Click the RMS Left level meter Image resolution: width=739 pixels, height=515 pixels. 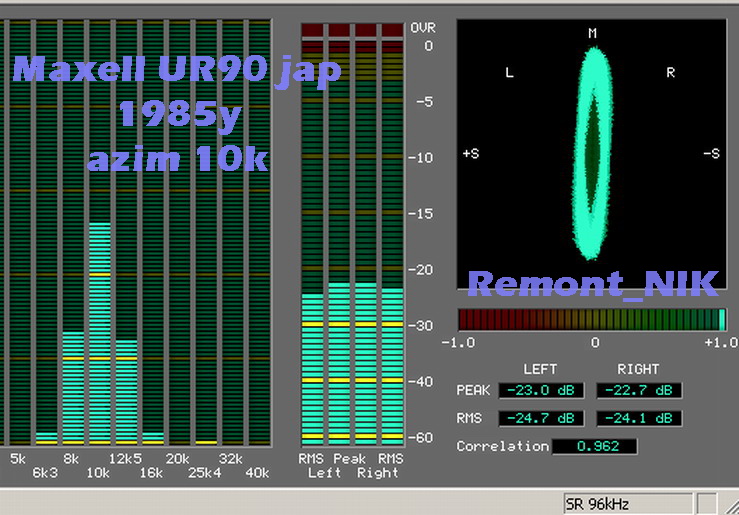click(313, 360)
